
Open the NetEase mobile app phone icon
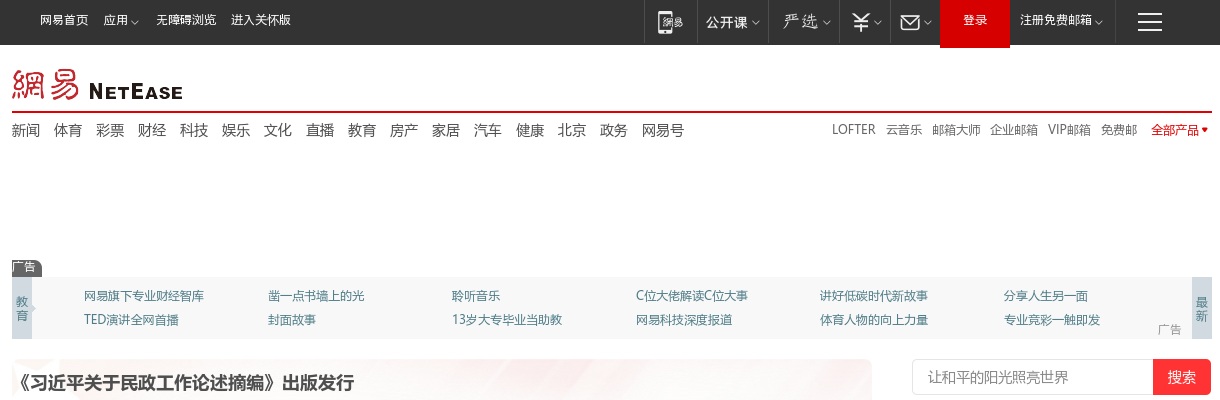[x=670, y=22]
